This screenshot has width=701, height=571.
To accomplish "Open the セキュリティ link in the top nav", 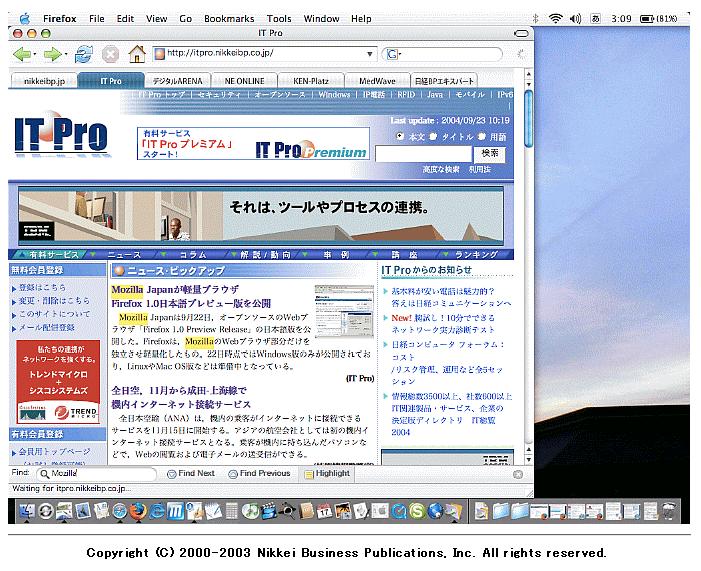I will 219,95.
